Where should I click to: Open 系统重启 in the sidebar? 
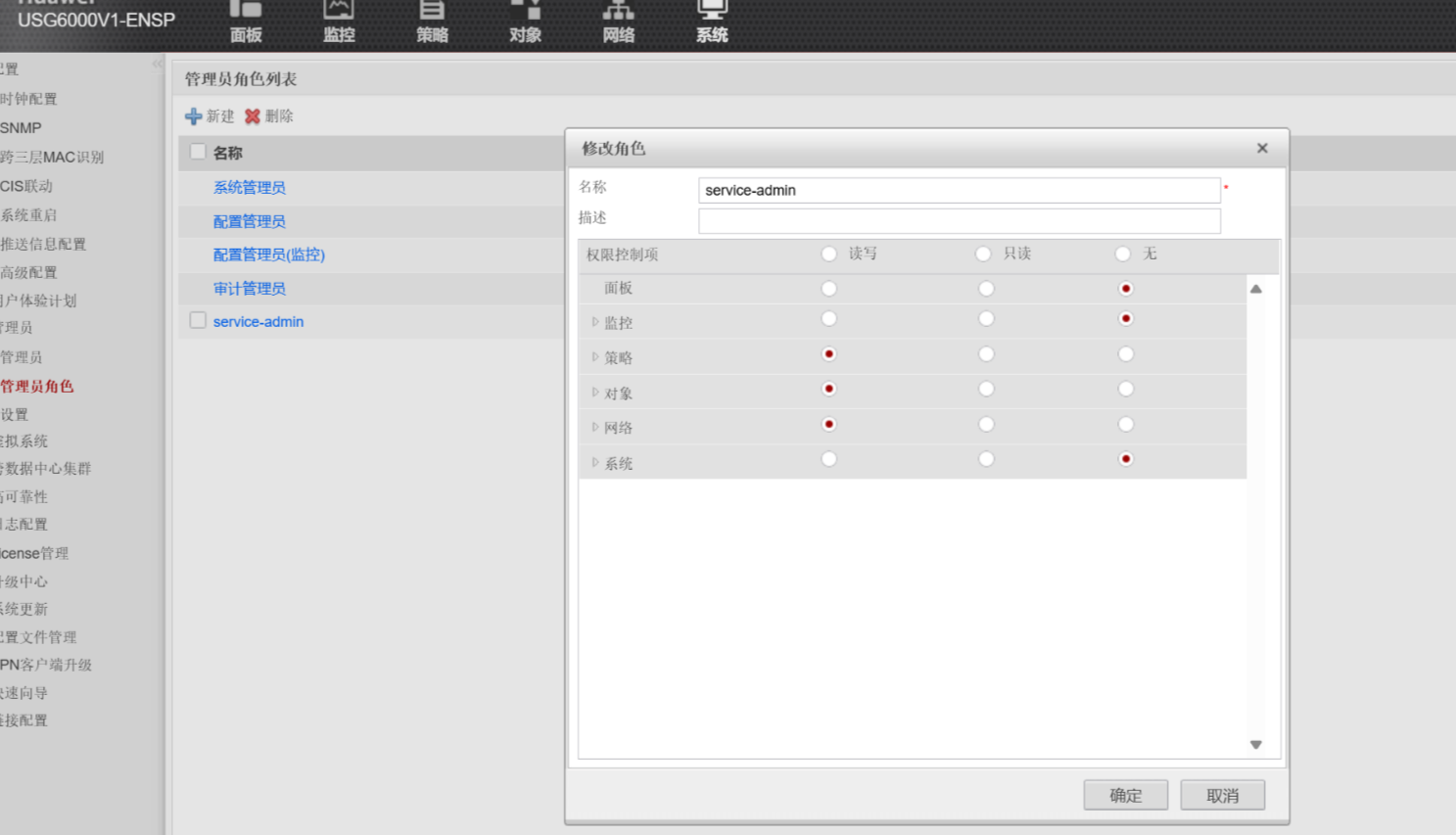pos(28,214)
